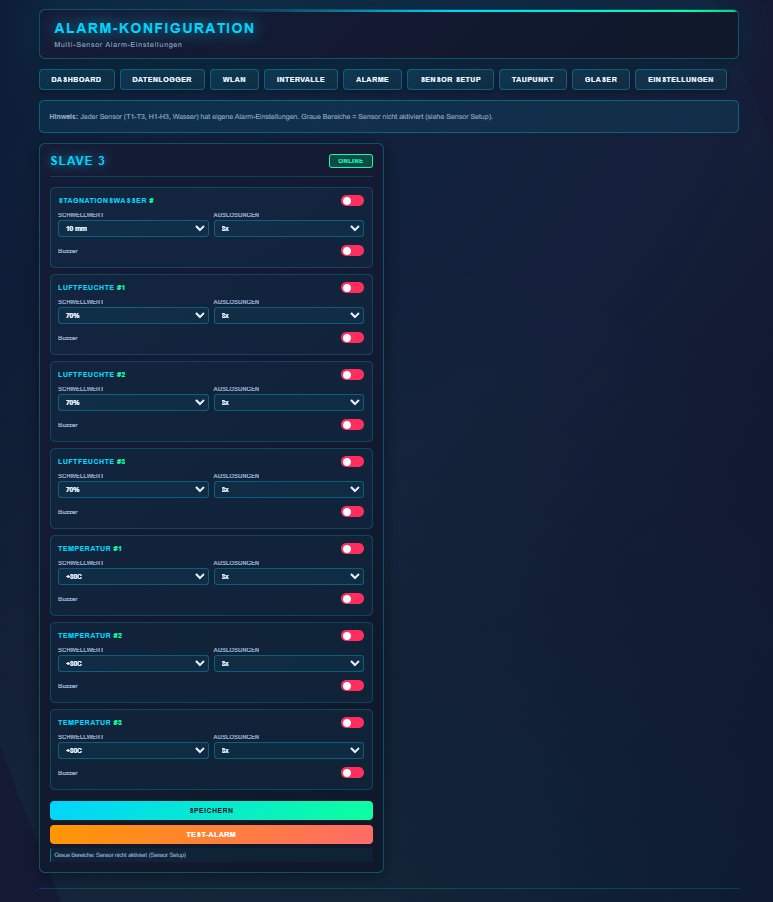Open Stagnationswasser Schwellwert dropdown showing 10 mm

coord(133,228)
